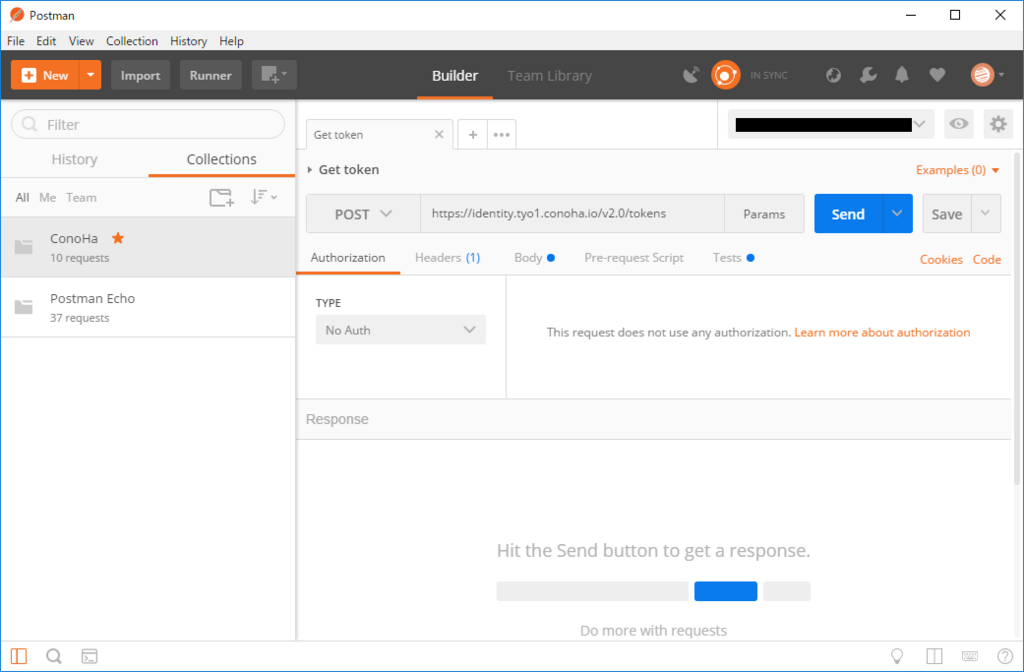Viewport: 1024px width, 672px height.
Task: Click the help question mark icon
Action: tap(1005, 656)
